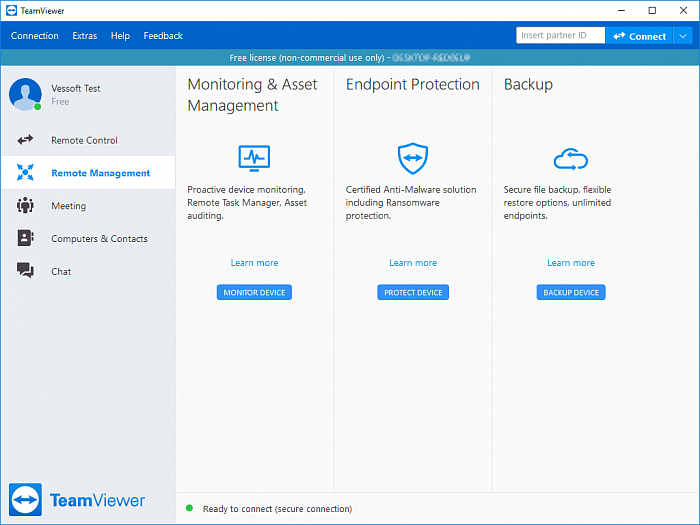Go to the Meeting section
This screenshot has width=700, height=525.
click(x=88, y=205)
